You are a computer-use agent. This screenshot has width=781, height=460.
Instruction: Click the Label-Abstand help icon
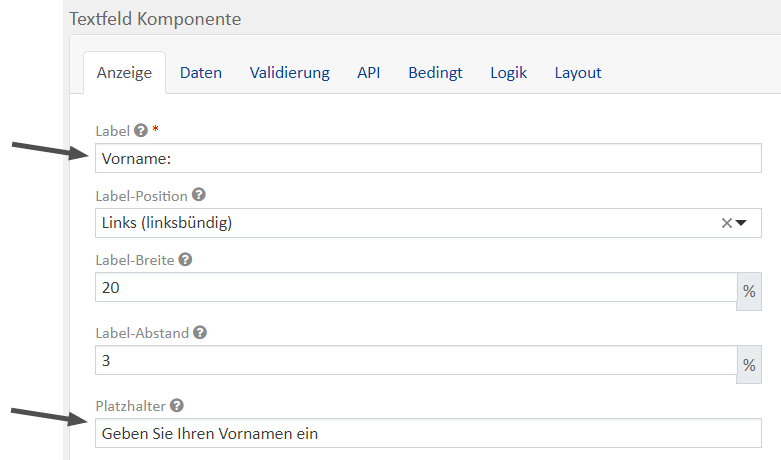tap(200, 333)
